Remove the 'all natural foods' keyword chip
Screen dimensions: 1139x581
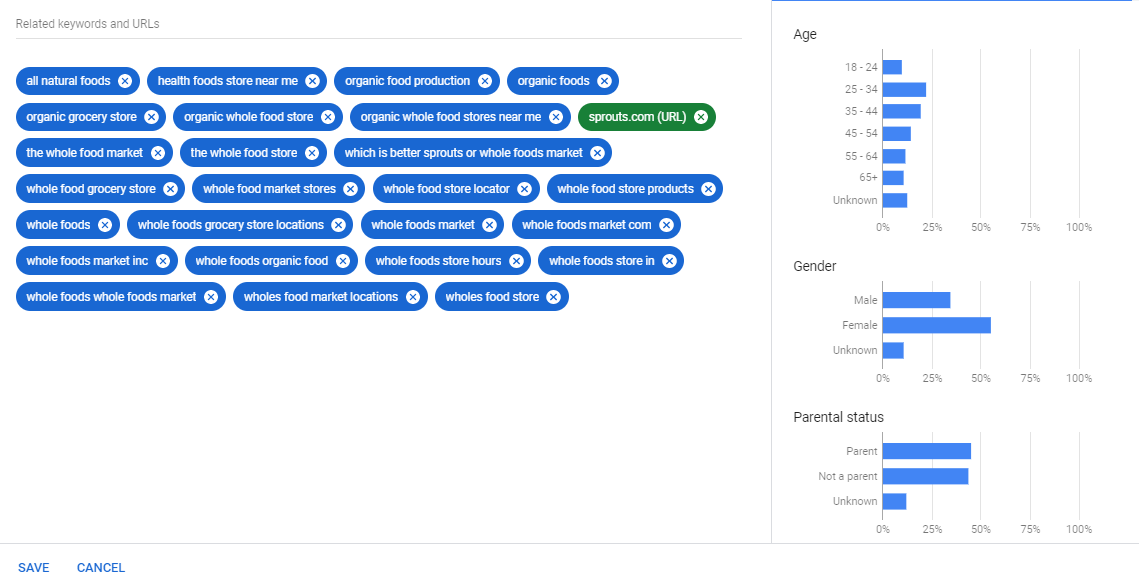point(124,81)
